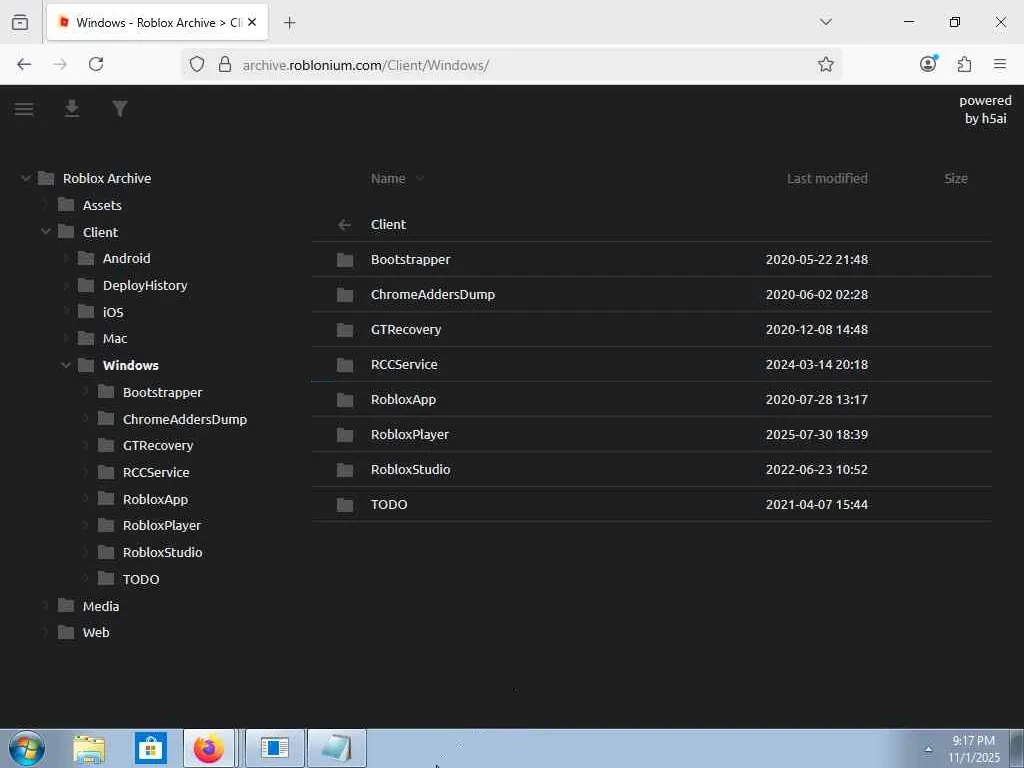Close the Roblox Archive tab
The height and width of the screenshot is (768, 1024).
click(252, 22)
